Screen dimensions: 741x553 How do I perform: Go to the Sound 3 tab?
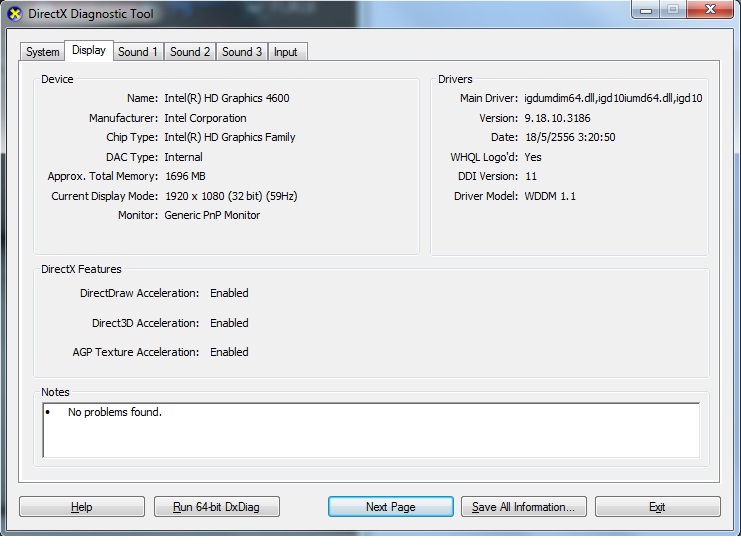241,52
